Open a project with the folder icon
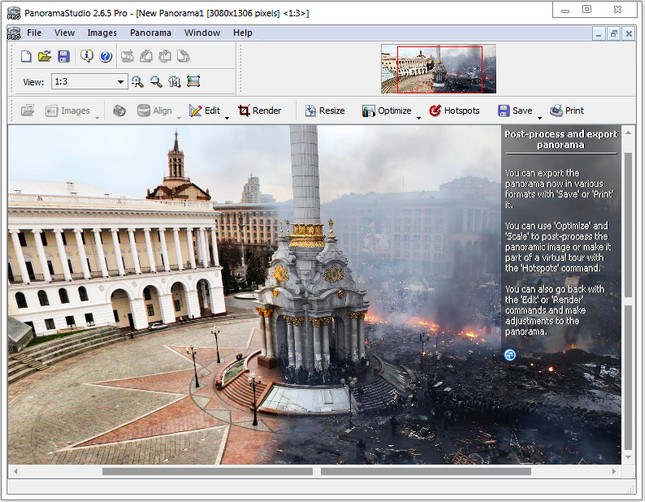The image size is (645, 502). click(45, 56)
